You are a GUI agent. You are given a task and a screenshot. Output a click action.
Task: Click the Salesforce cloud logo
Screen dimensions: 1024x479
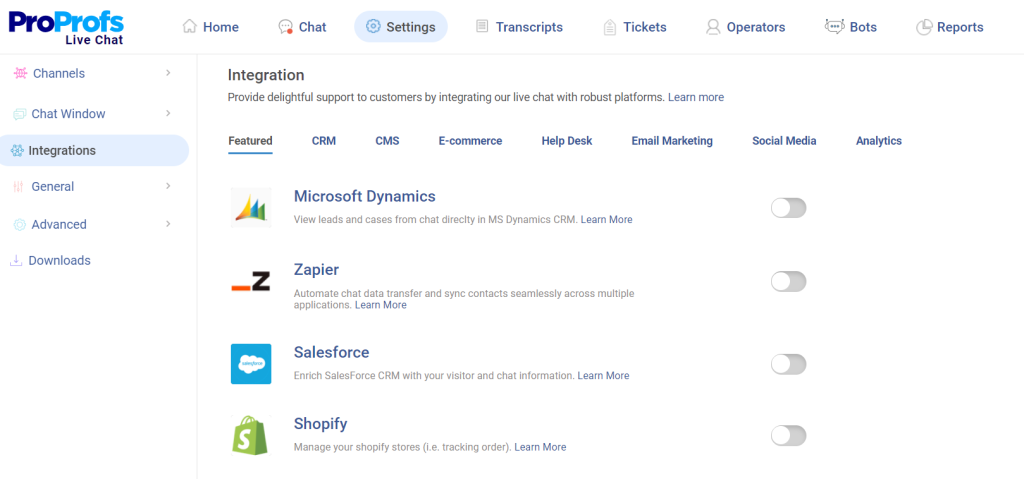click(251, 364)
